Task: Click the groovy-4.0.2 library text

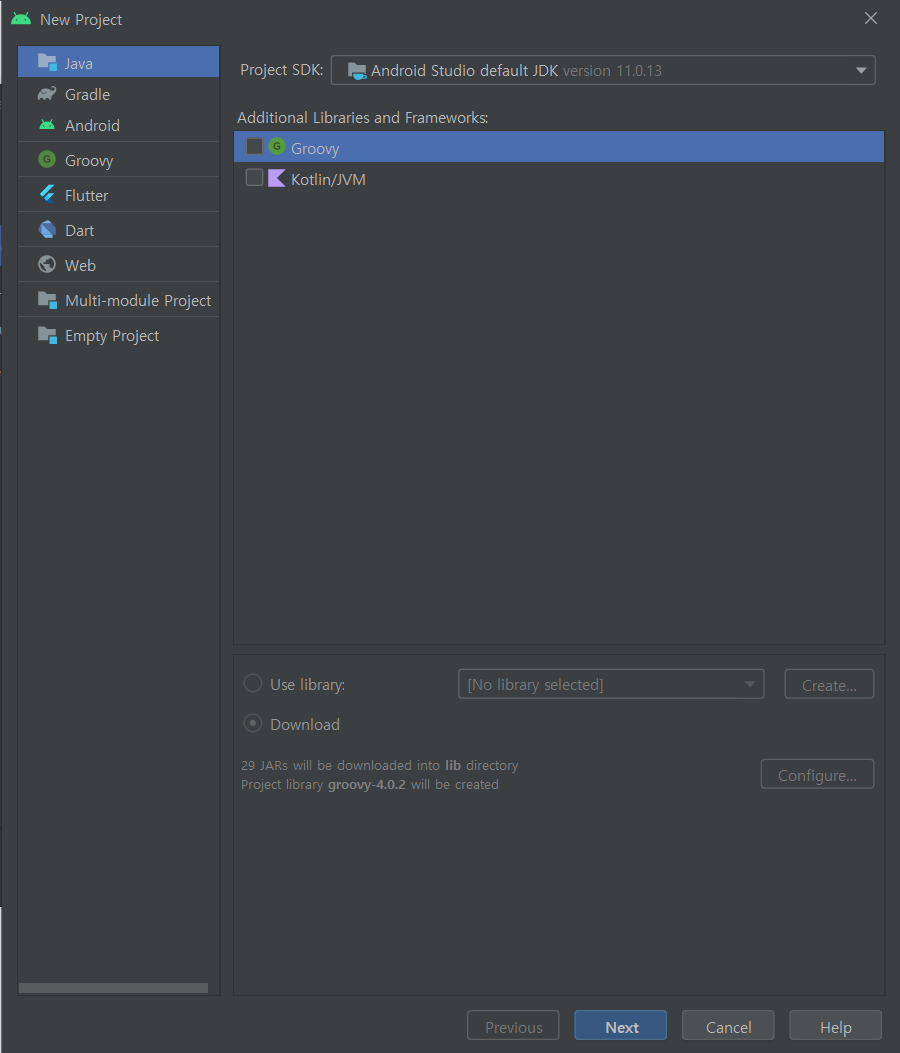Action: (x=367, y=784)
